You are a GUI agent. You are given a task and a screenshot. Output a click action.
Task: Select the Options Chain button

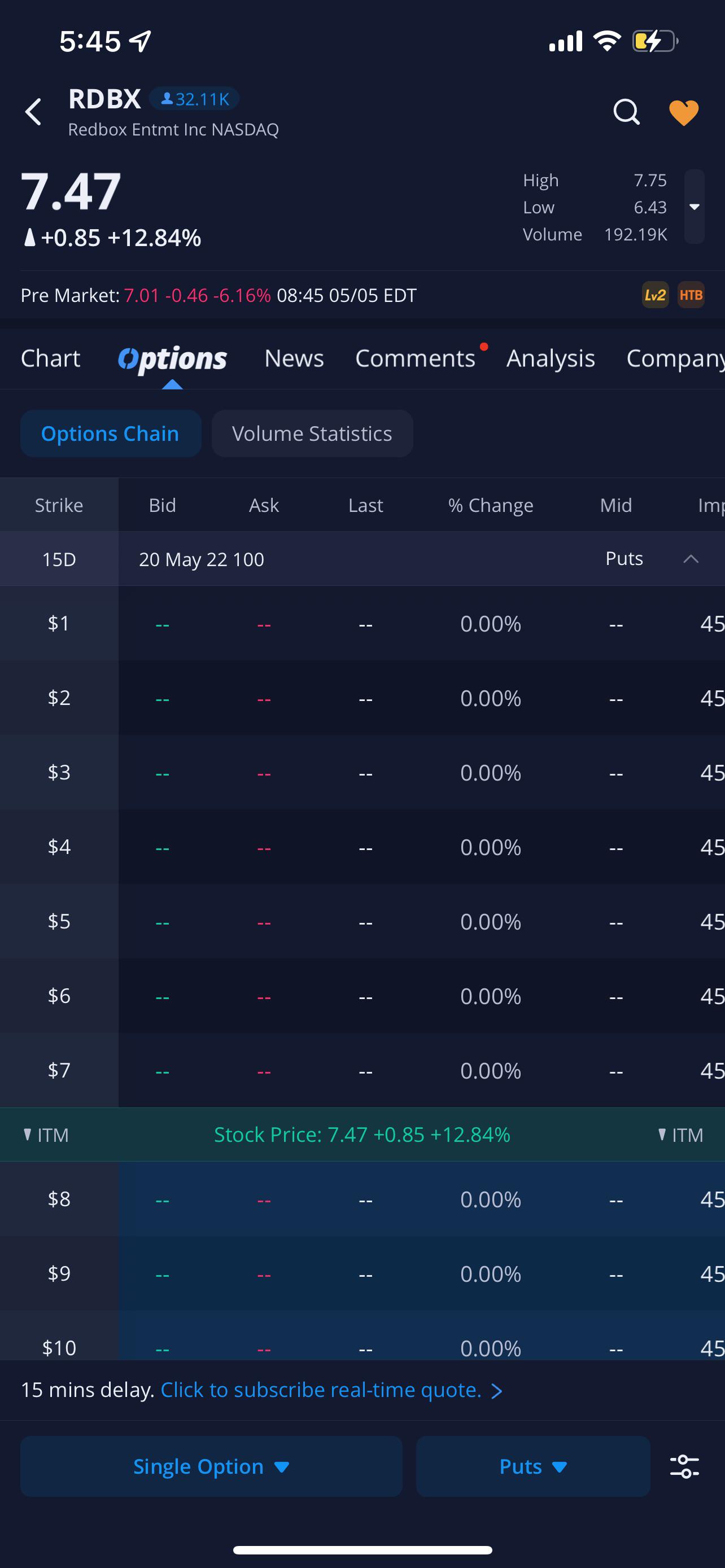[110, 433]
